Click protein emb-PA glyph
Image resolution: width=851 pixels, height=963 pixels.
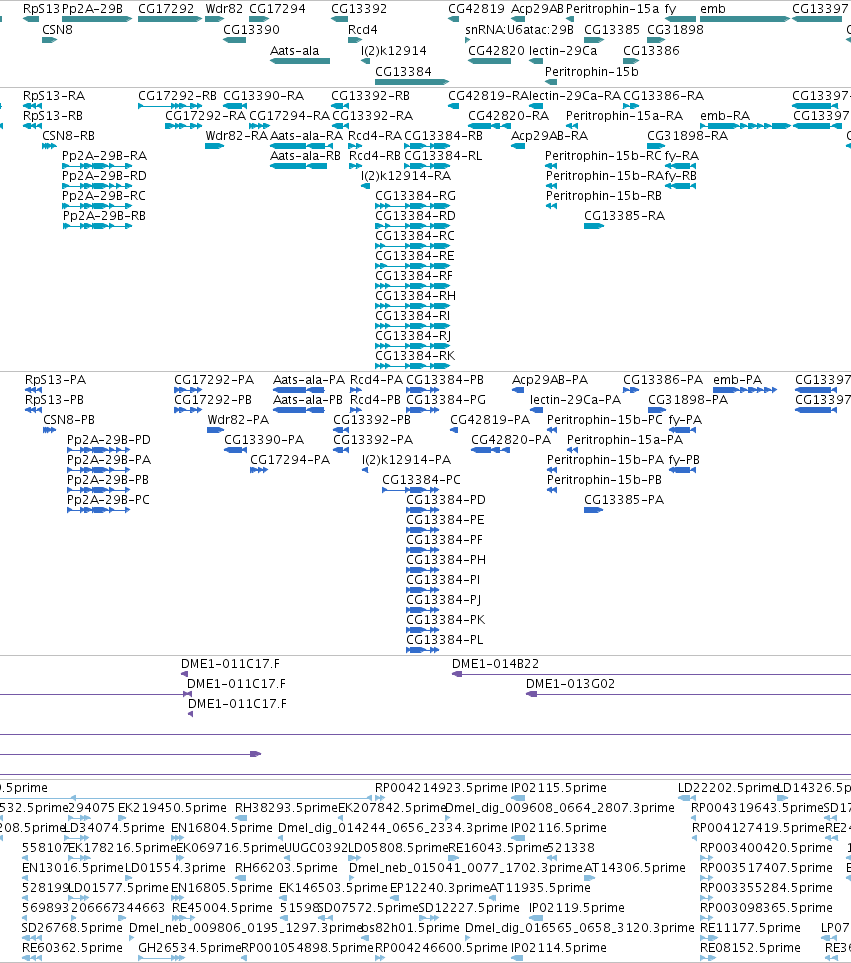tap(745, 390)
